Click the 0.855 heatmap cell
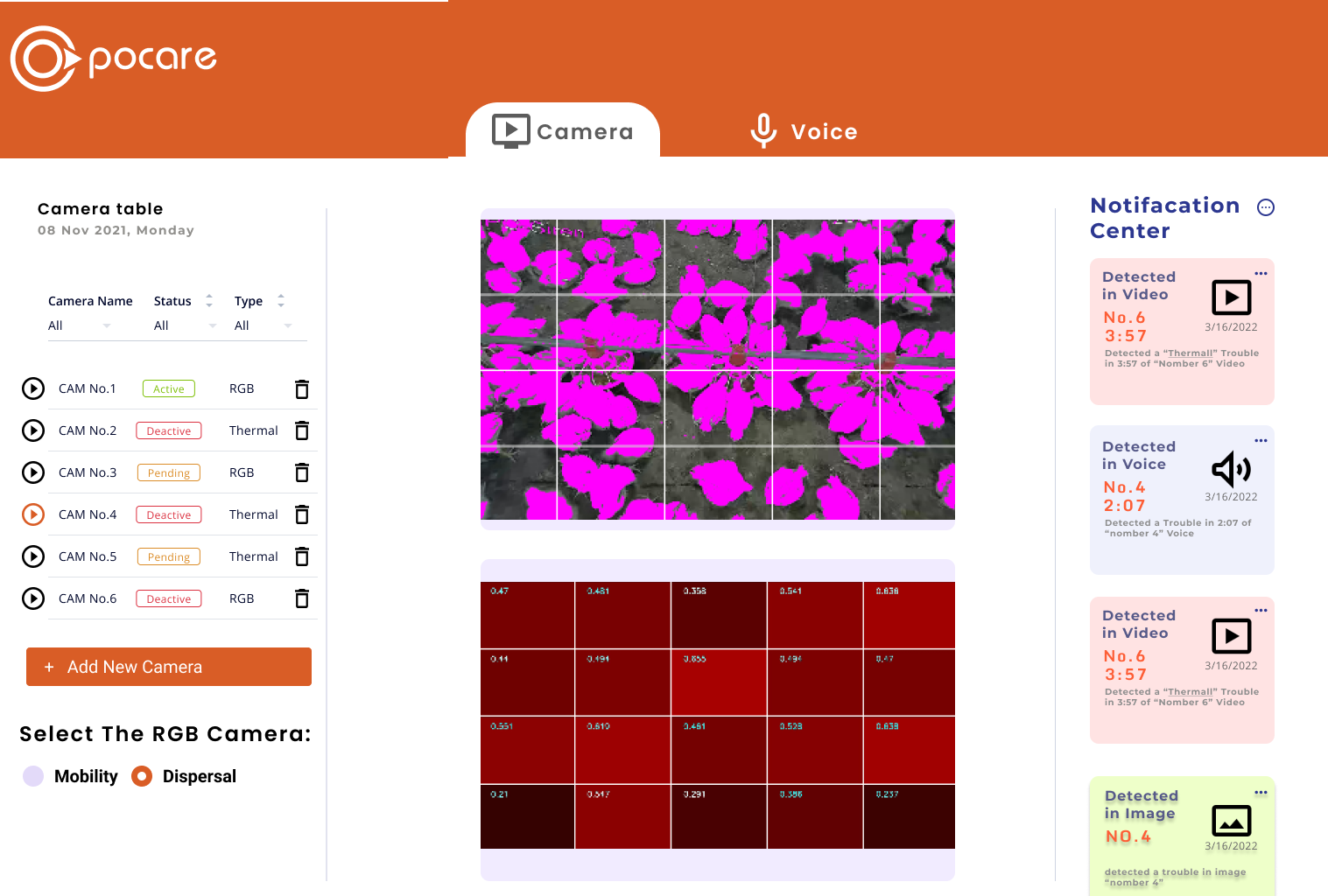Viewport: 1328px width, 896px height. coord(719,682)
